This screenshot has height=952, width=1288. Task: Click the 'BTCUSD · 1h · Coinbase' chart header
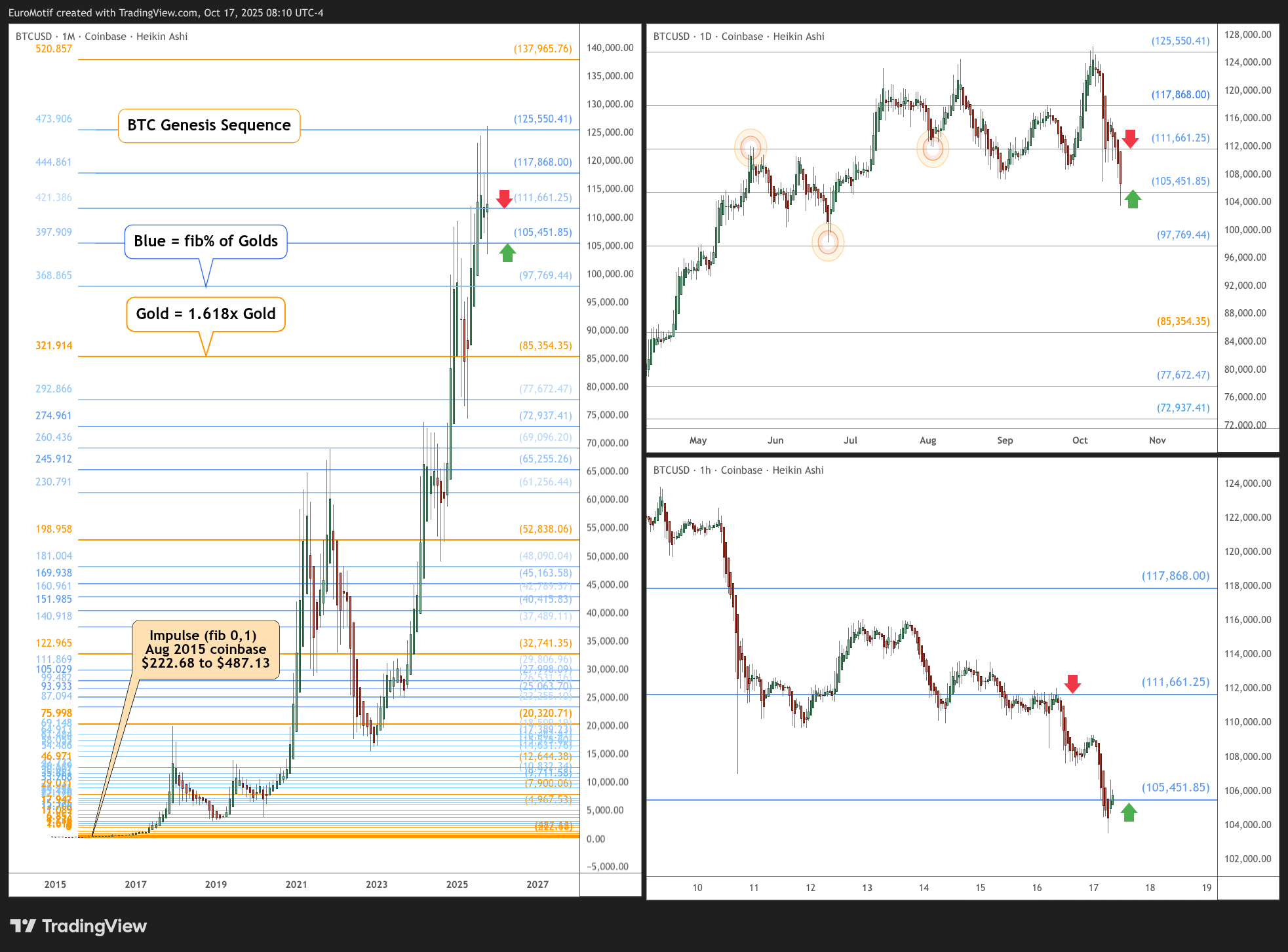738,470
